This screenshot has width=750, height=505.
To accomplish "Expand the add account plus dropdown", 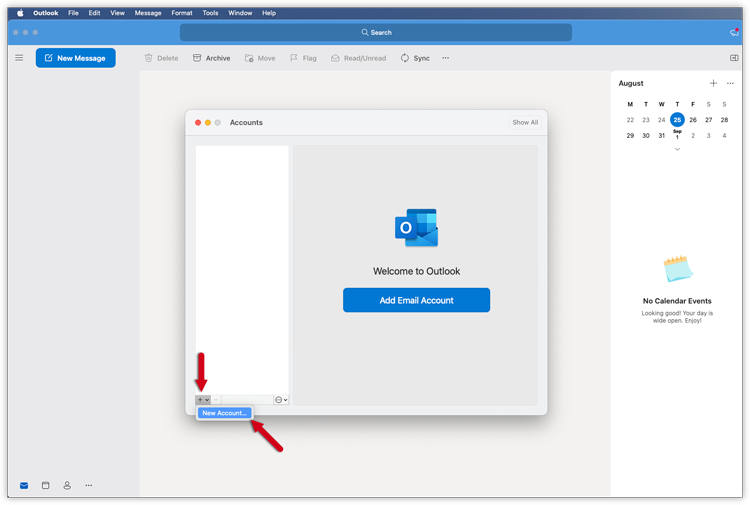I will (x=203, y=400).
